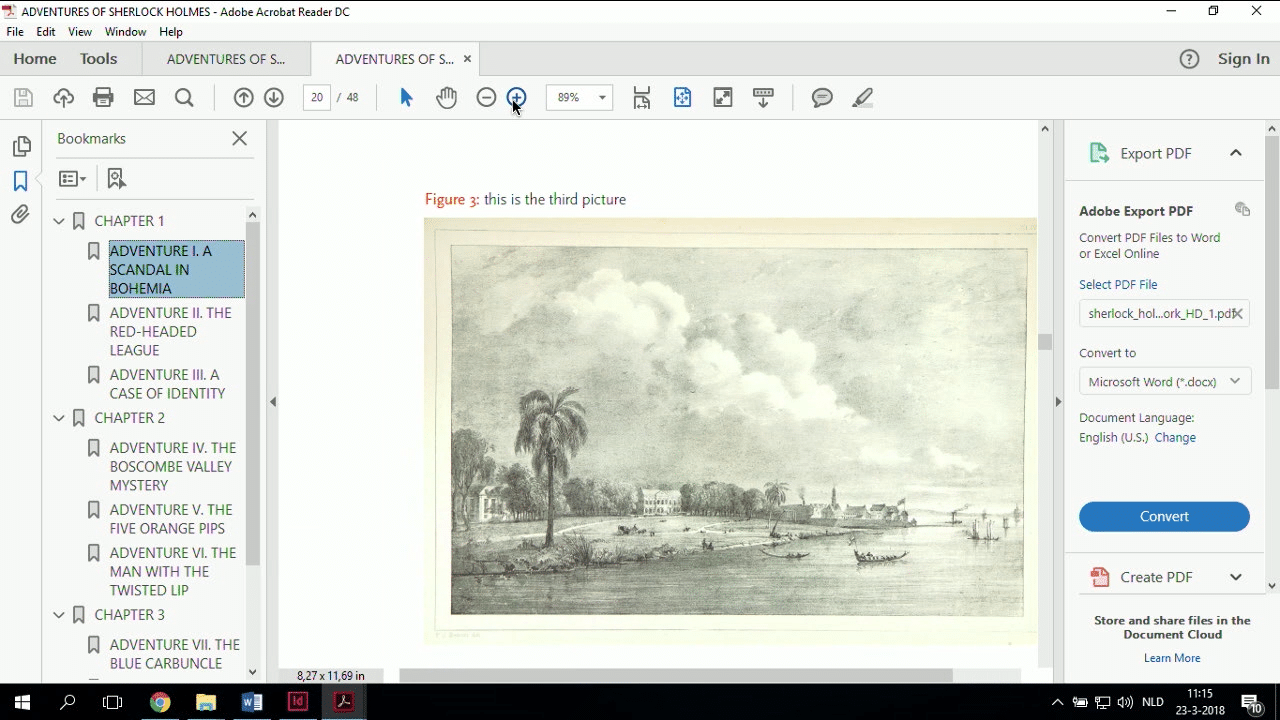Switch to full screen mode icon
Screen dimensions: 1280x720
(722, 97)
